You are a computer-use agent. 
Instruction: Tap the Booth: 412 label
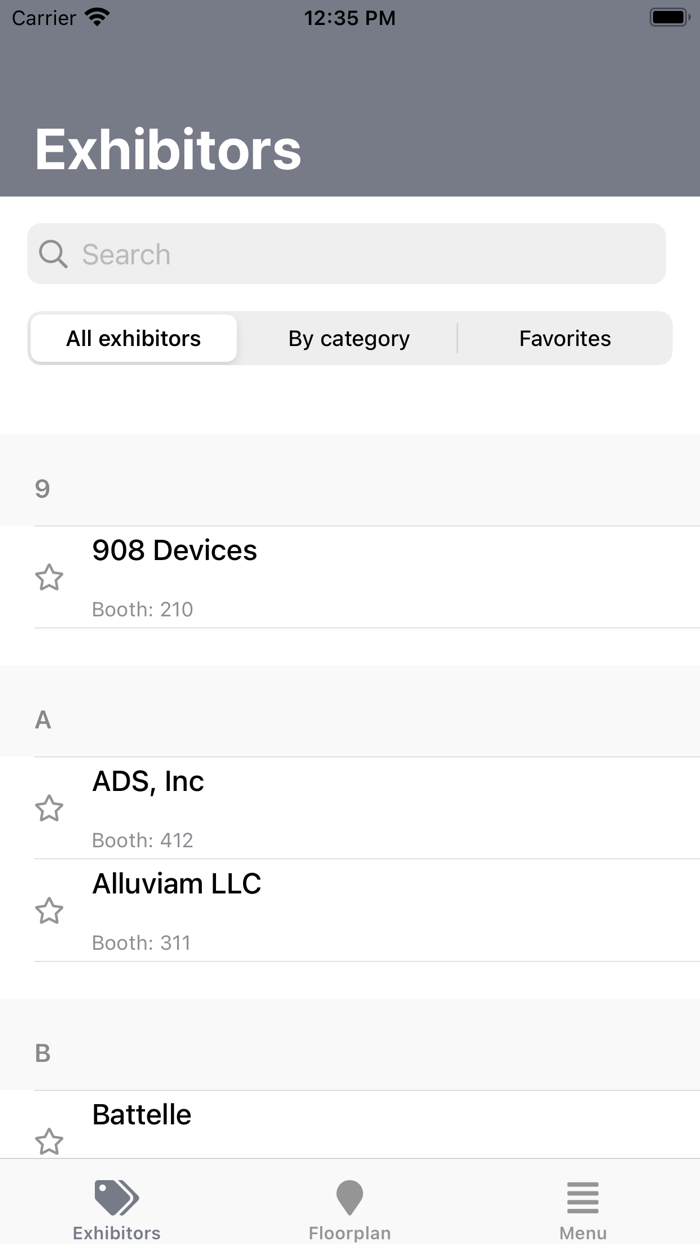(x=142, y=840)
